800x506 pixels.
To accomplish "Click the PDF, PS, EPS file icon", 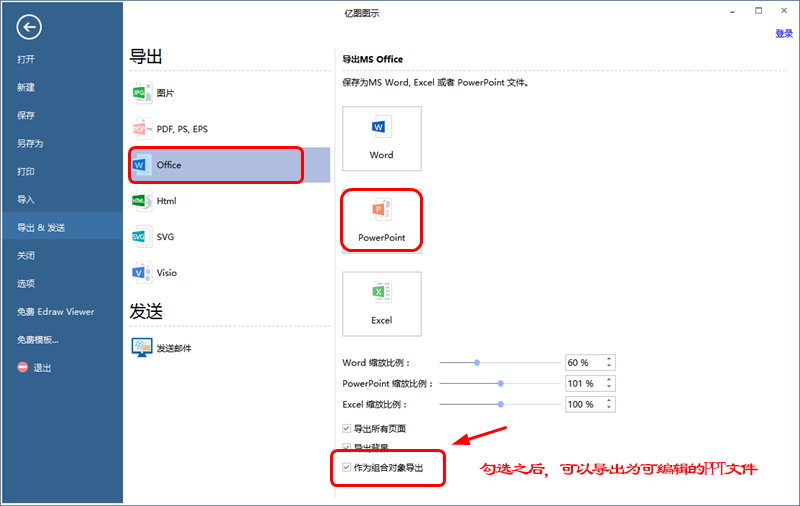I will 142,129.
